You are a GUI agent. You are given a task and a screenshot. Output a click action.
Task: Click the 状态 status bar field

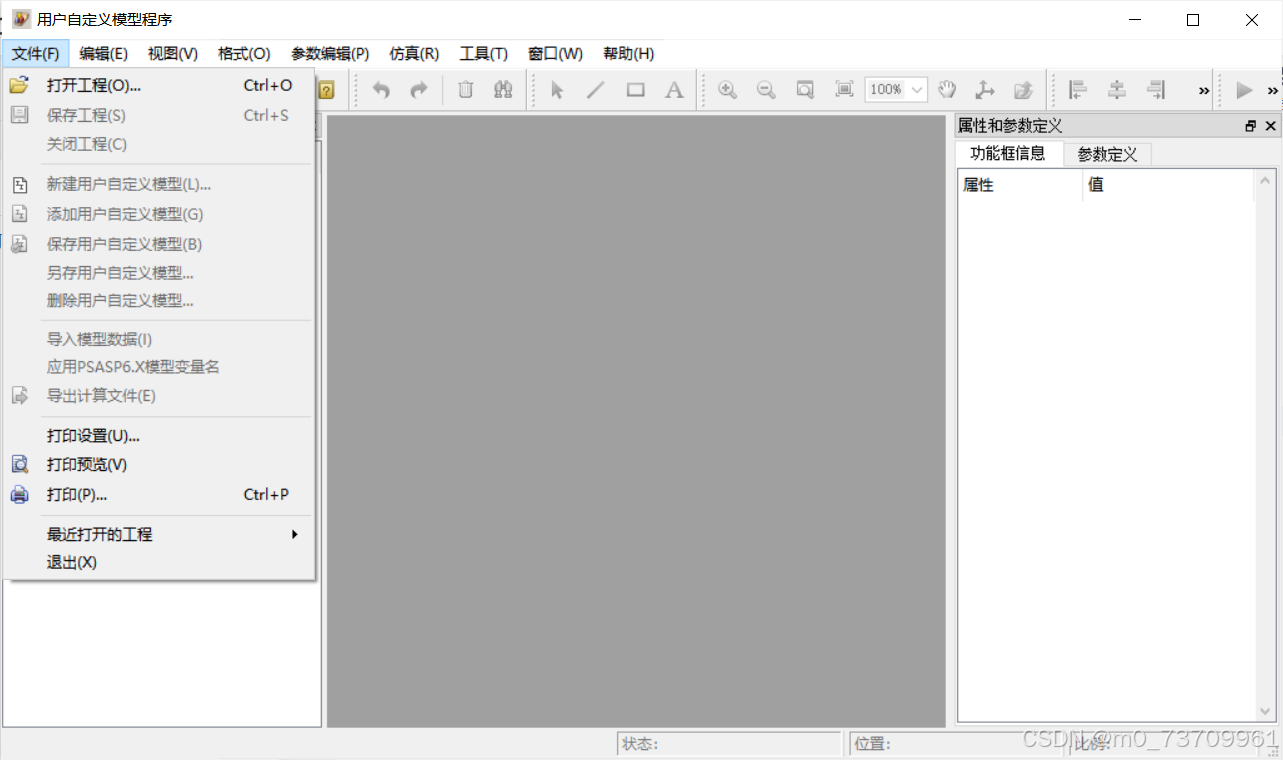[x=730, y=743]
